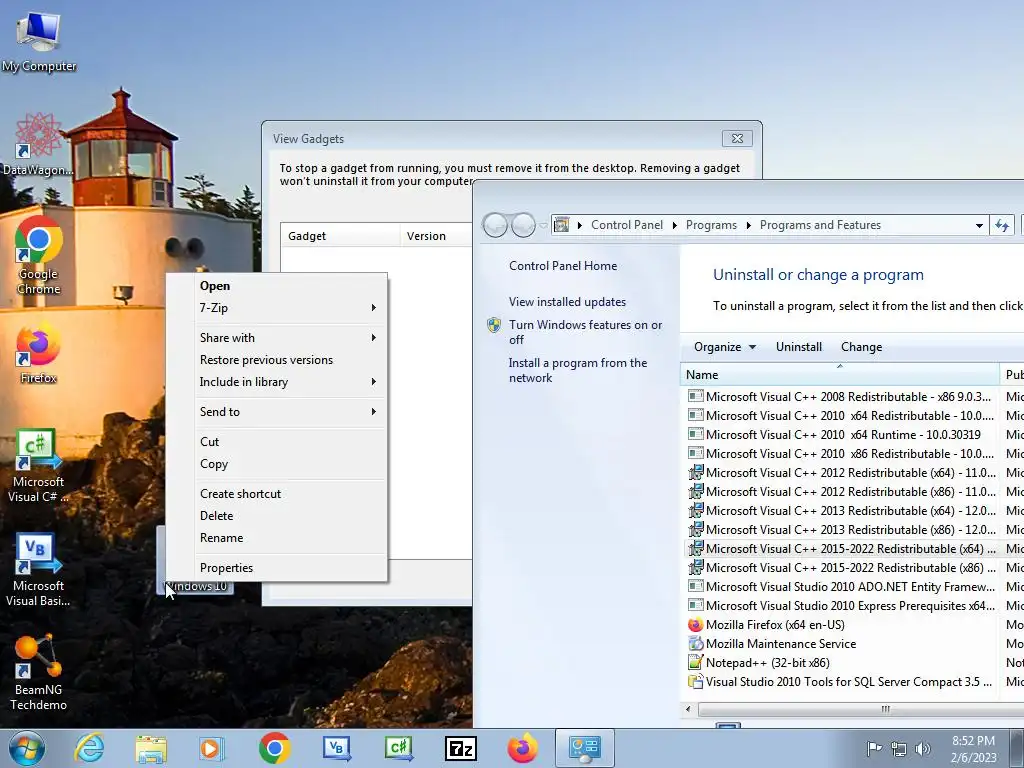The height and width of the screenshot is (768, 1024).
Task: Click the Action Center flag tray icon
Action: (x=874, y=748)
